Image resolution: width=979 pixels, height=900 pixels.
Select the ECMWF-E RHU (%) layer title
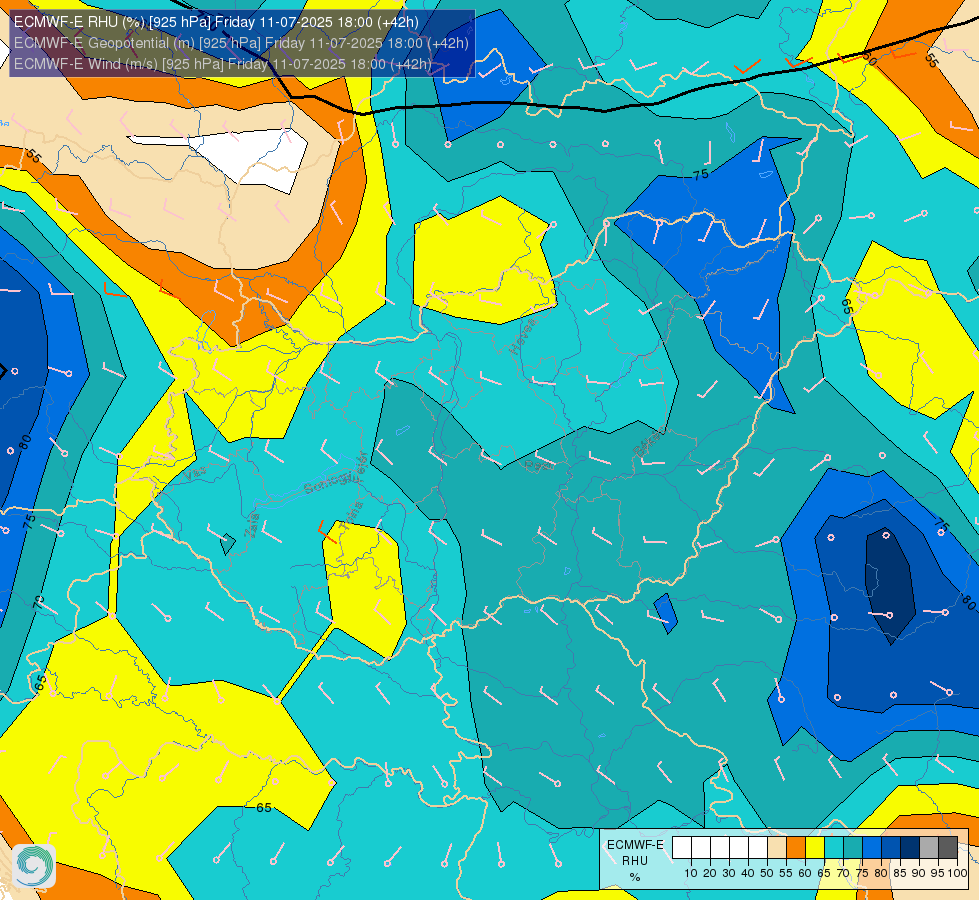216,22
